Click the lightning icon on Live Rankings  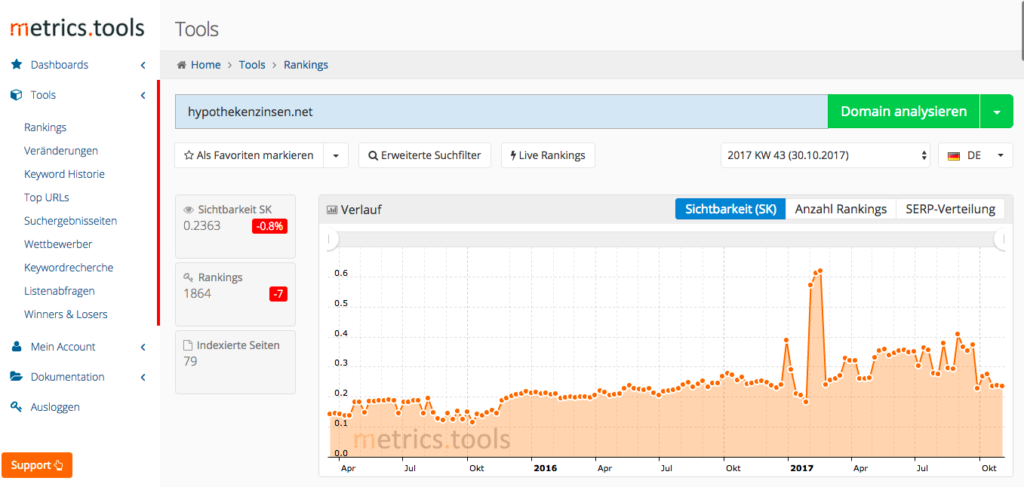513,156
